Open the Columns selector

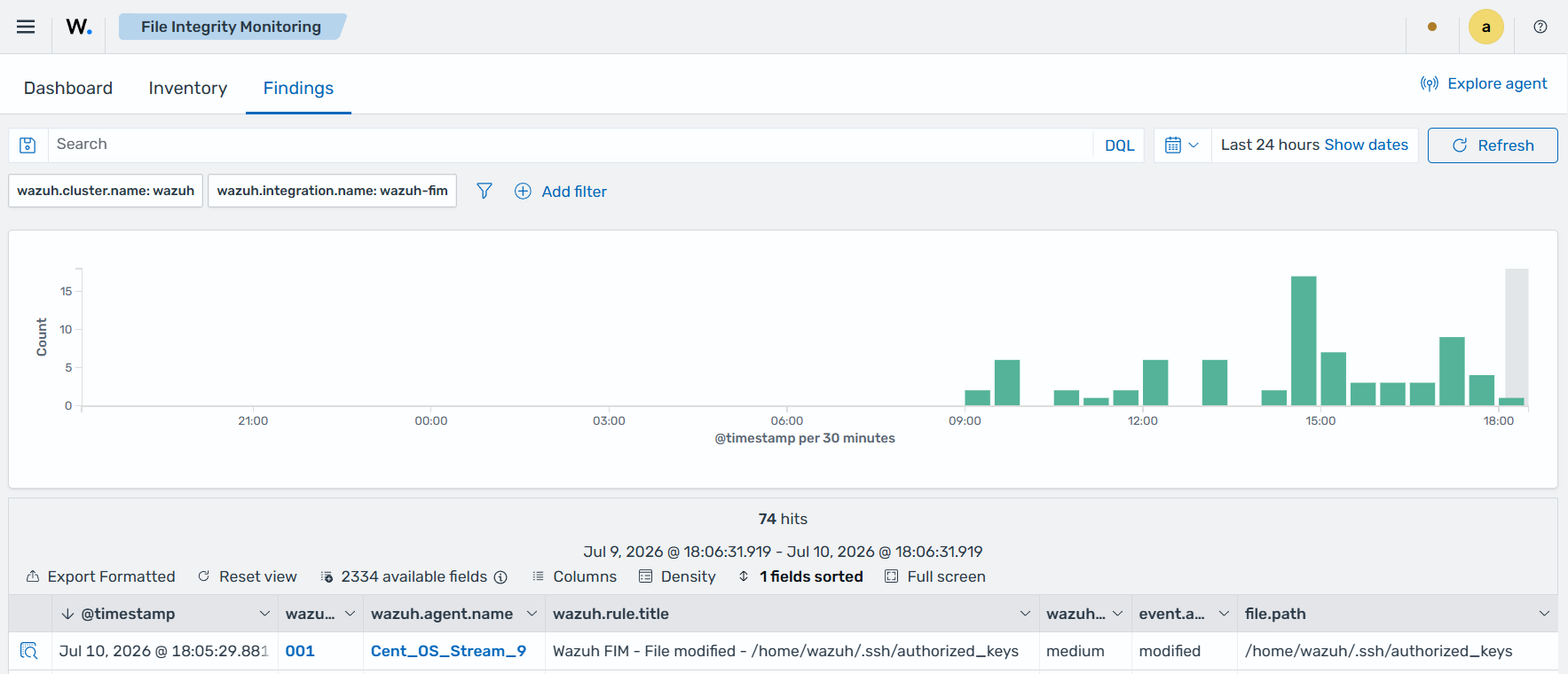pos(574,576)
